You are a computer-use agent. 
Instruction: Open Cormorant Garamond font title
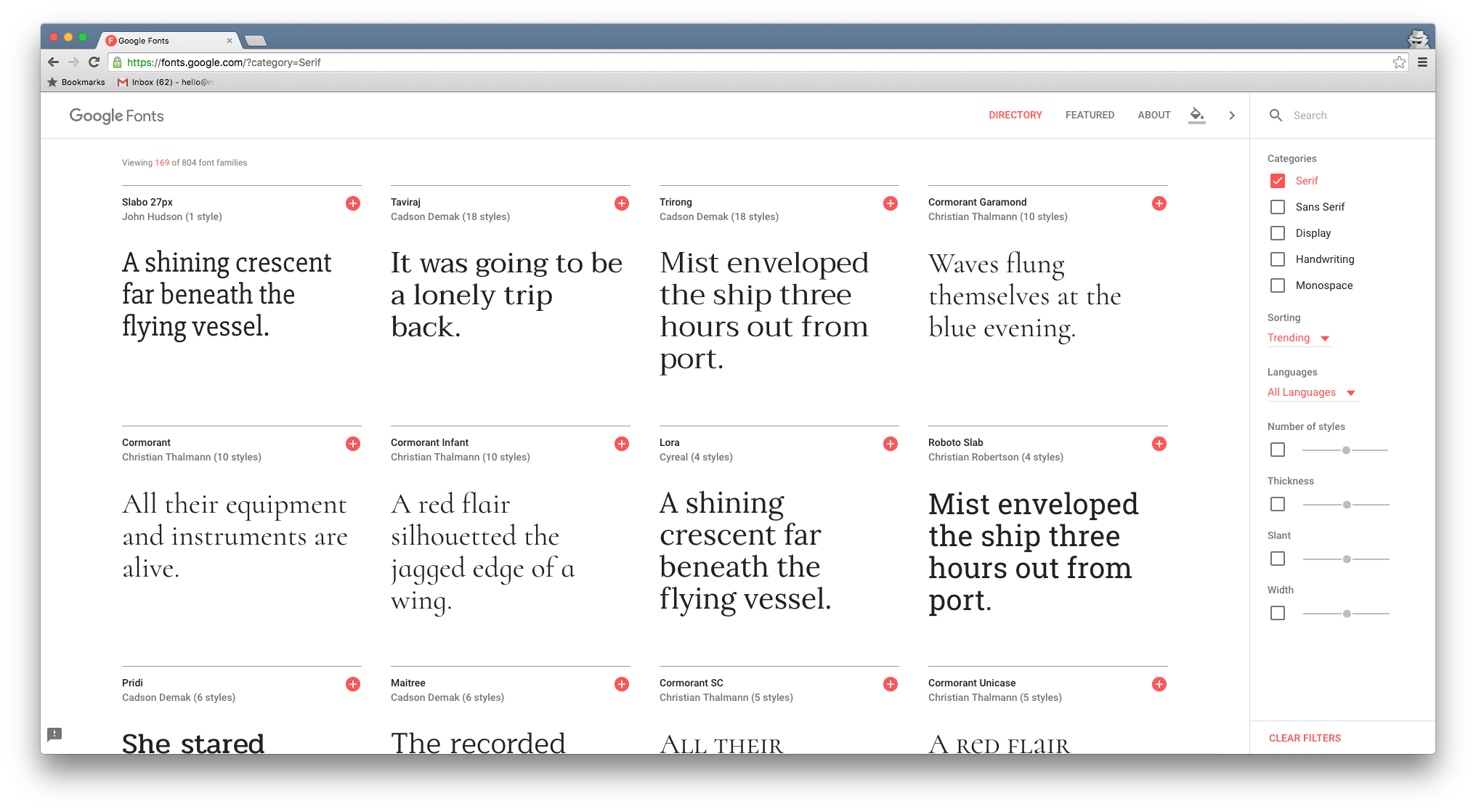tap(978, 202)
